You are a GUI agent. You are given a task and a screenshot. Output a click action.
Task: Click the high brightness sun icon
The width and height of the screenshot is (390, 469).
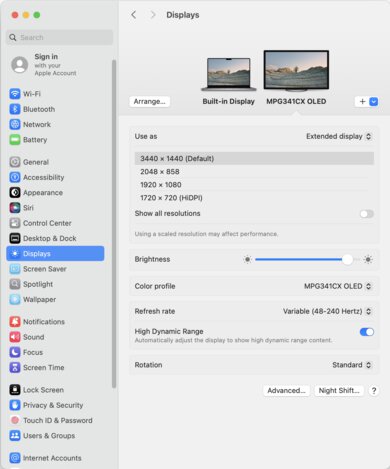tap(368, 259)
